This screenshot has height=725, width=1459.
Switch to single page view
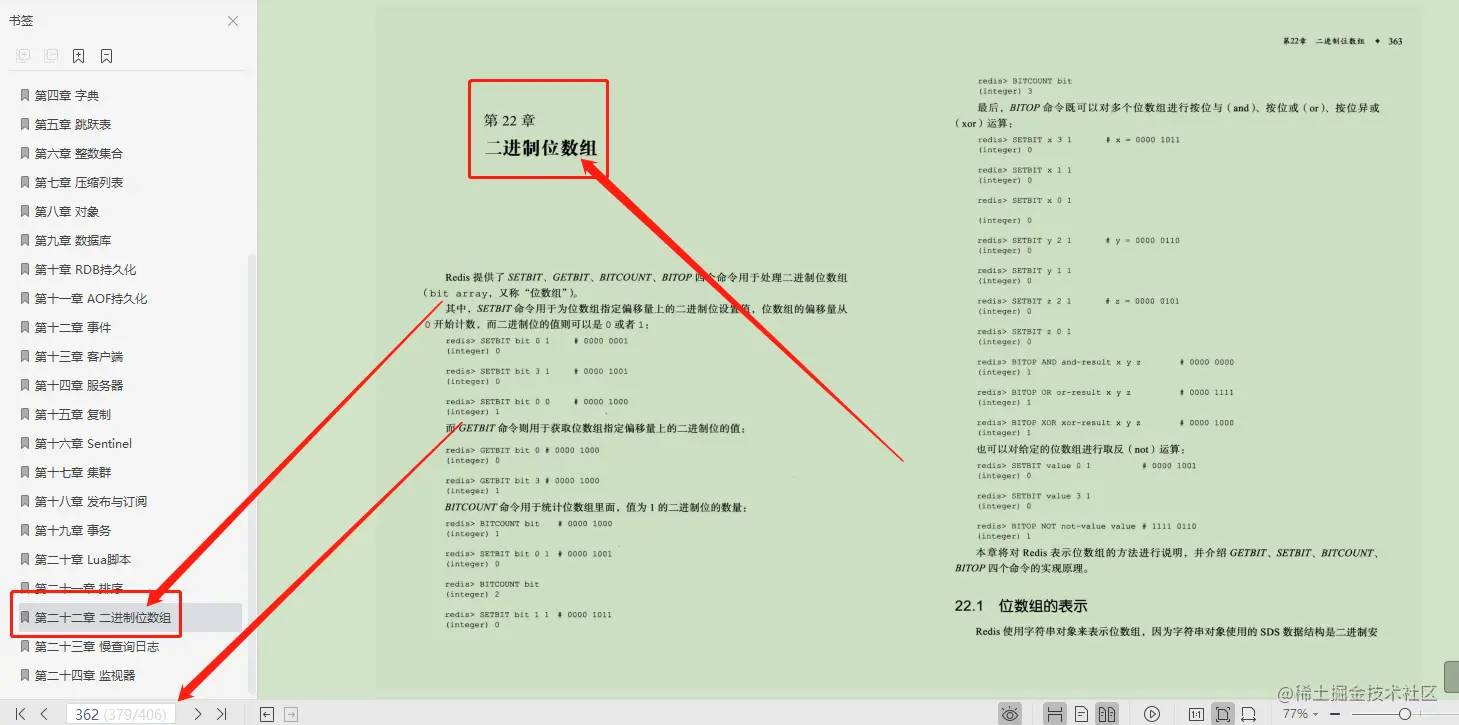[x=1081, y=714]
